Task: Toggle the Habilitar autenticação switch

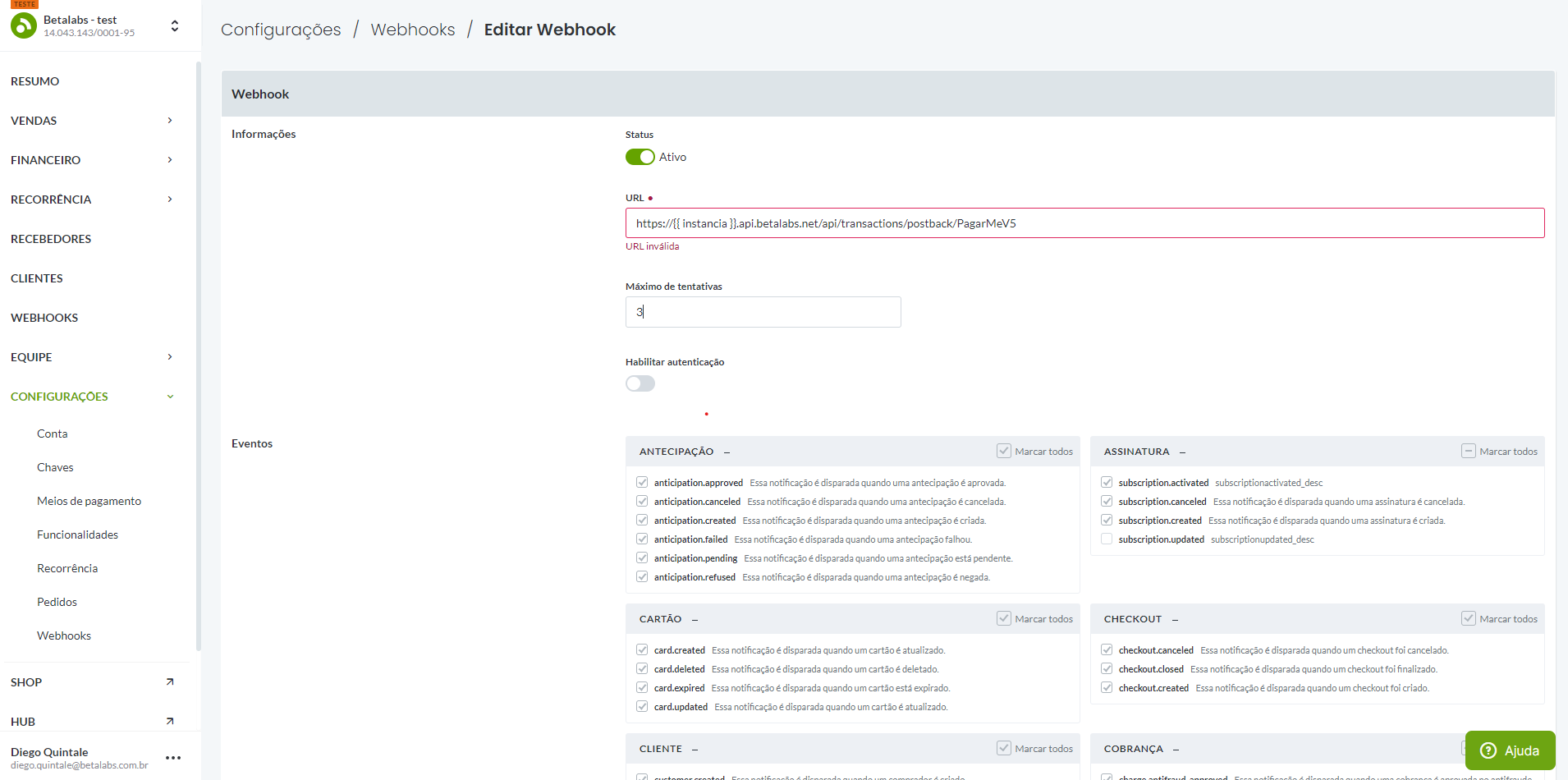Action: 640,383
